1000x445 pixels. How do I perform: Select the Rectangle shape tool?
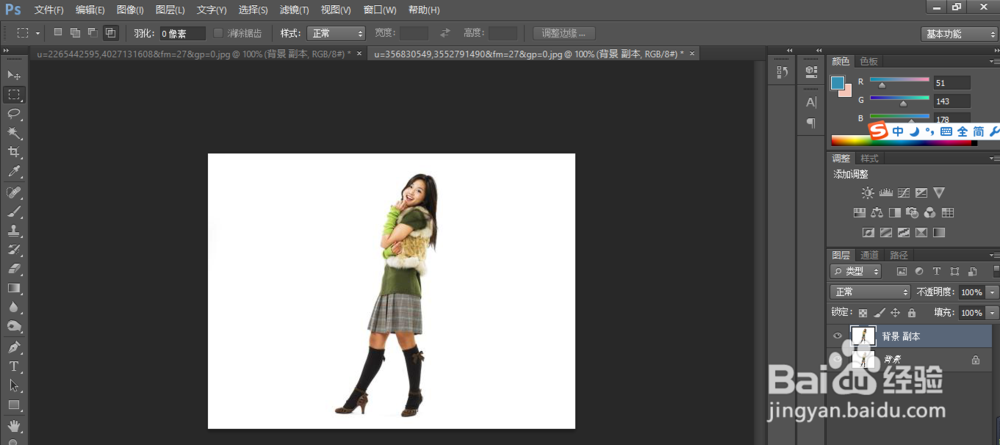coord(14,405)
